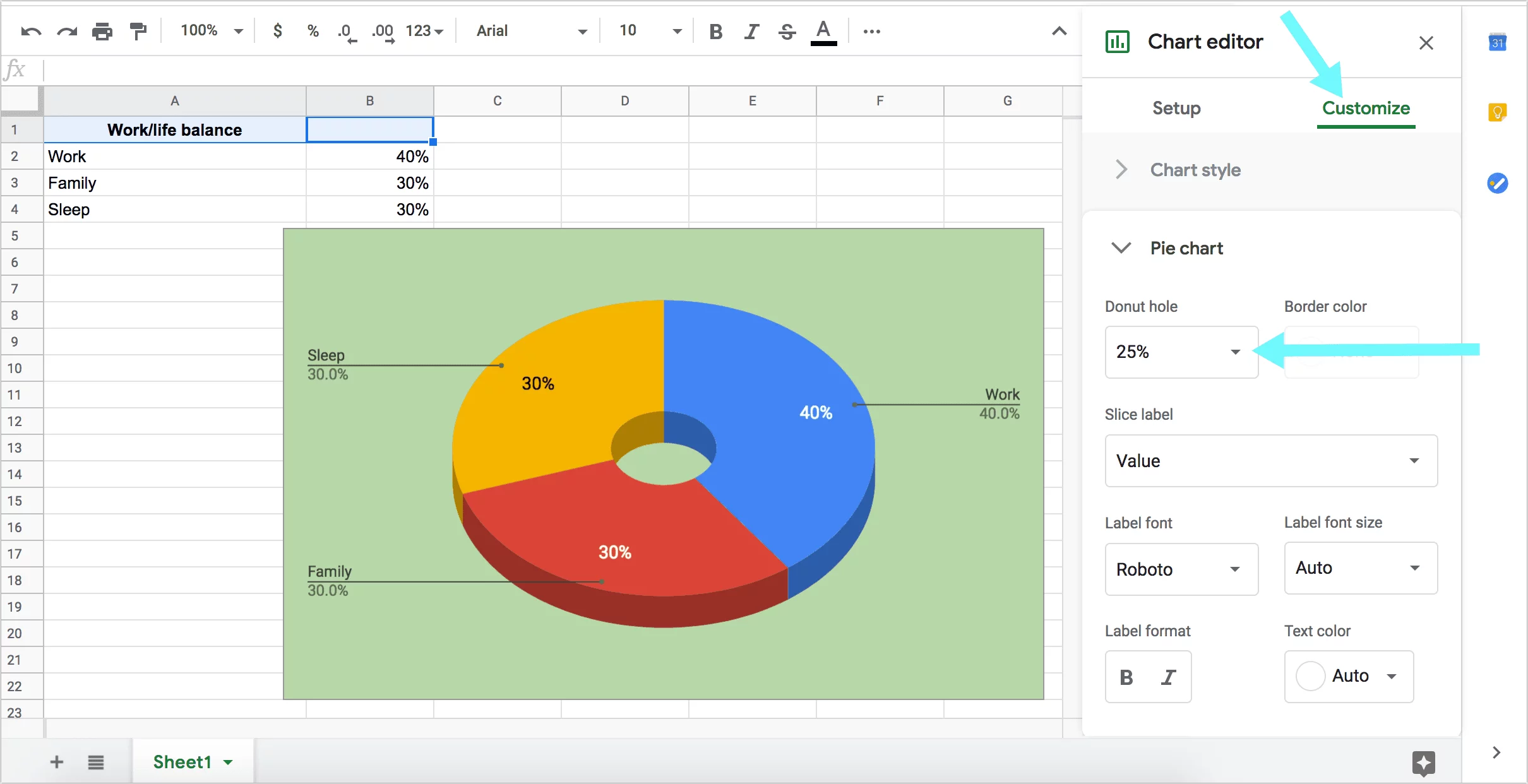The width and height of the screenshot is (1528, 784).
Task: Open the text color picker
Action: pos(823,32)
